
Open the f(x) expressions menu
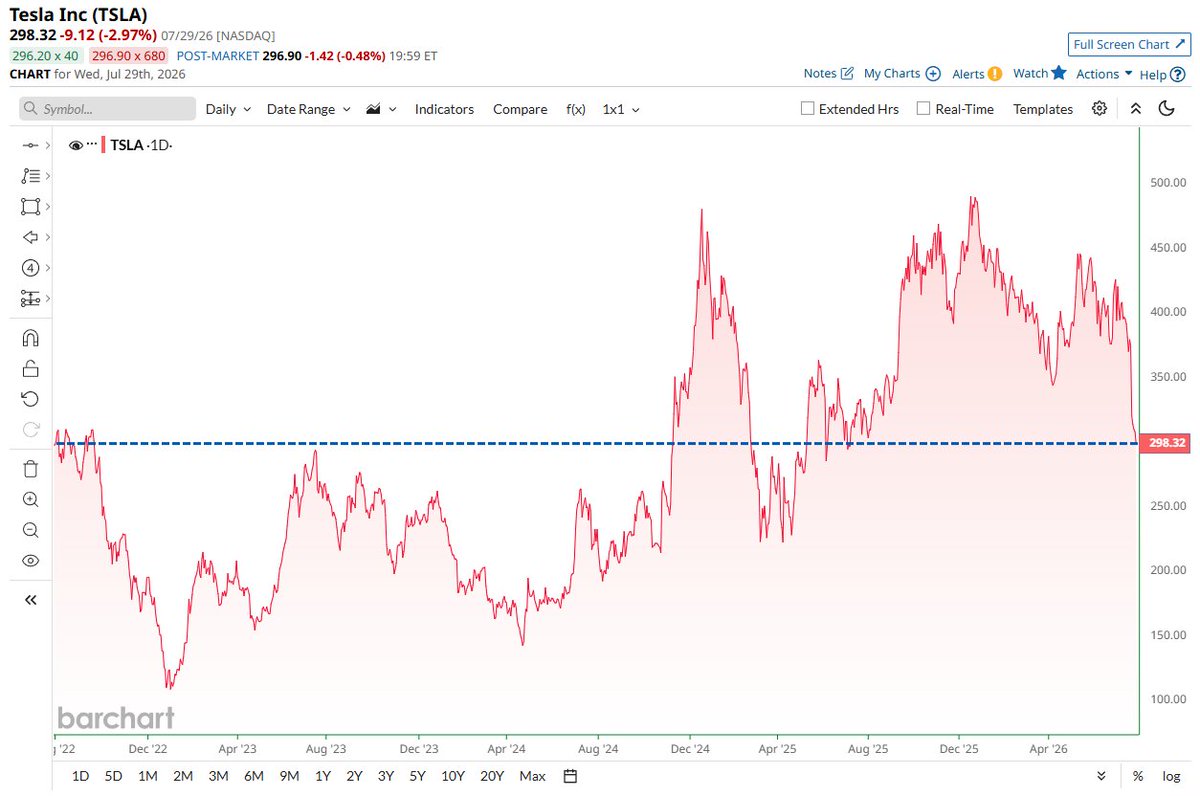[x=576, y=109]
